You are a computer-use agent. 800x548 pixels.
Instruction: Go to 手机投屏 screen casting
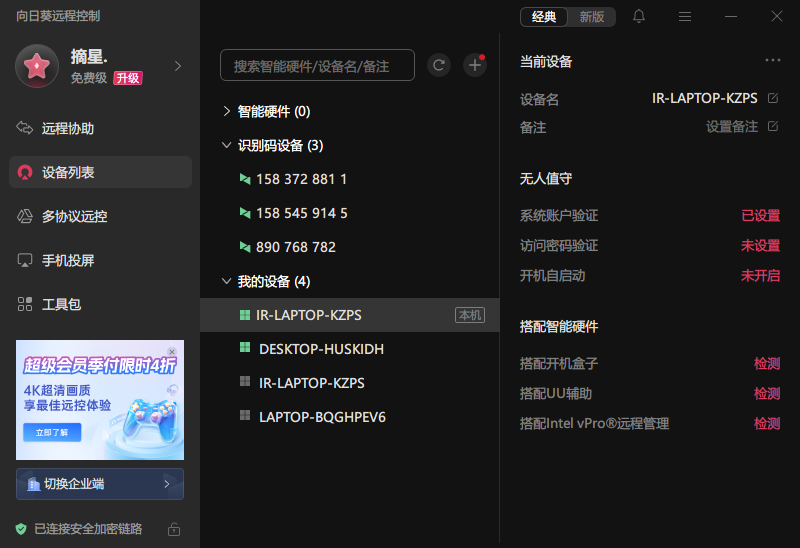100,260
